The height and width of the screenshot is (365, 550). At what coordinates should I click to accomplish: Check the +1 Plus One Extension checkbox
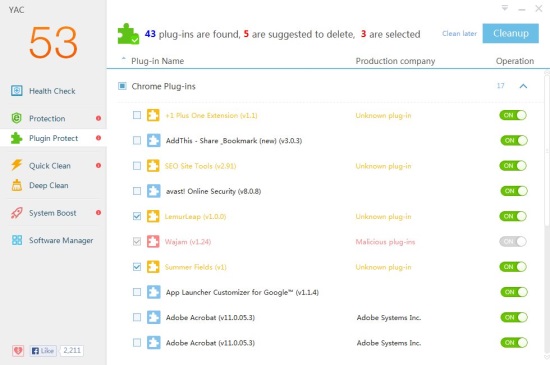pyautogui.click(x=137, y=115)
